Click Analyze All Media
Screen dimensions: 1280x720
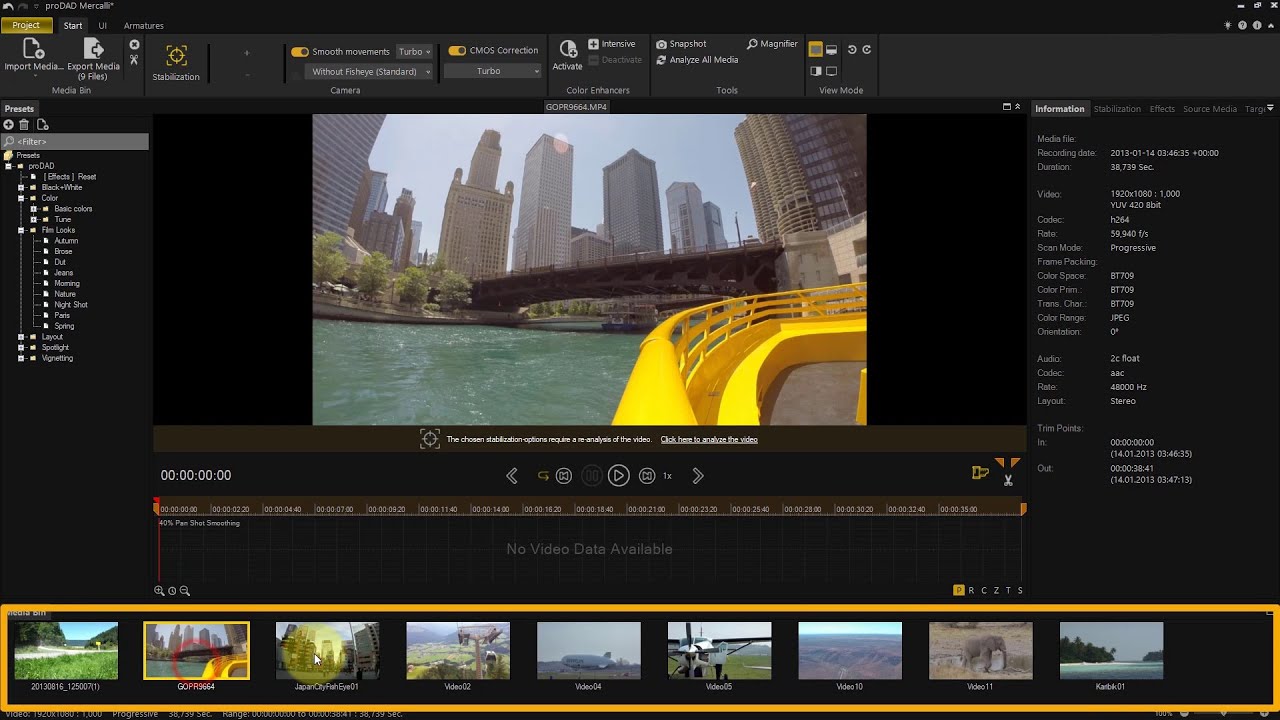click(x=697, y=60)
